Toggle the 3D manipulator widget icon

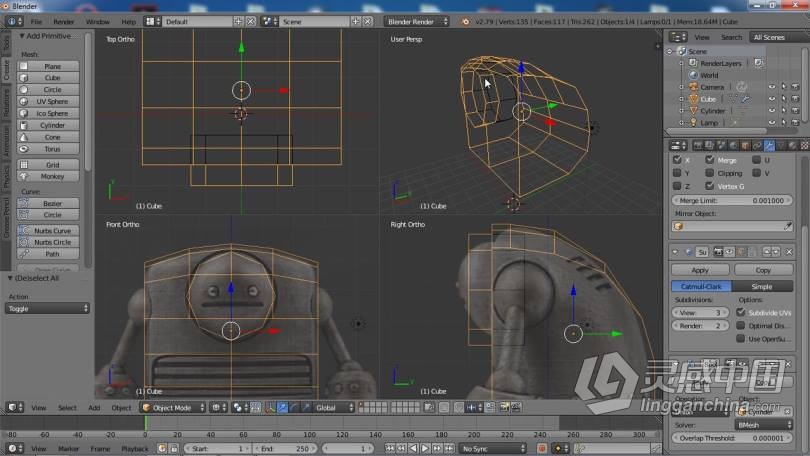tap(270, 407)
